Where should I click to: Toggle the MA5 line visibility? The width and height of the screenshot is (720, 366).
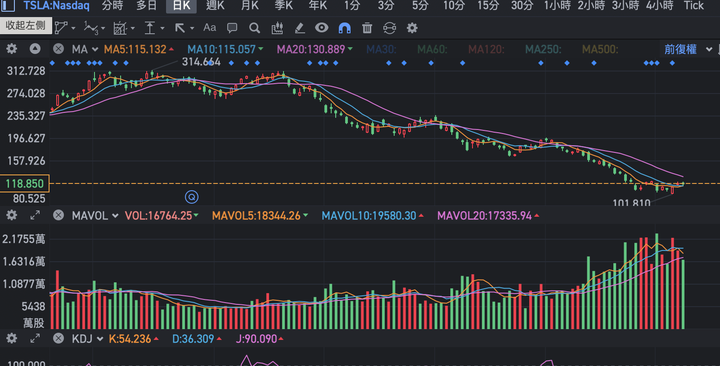click(x=139, y=49)
